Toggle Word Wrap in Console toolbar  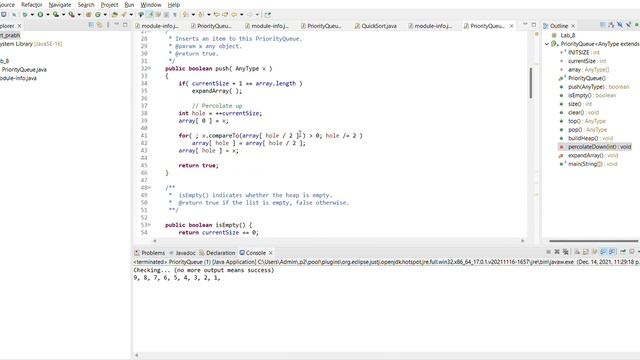pyautogui.click(x=594, y=252)
